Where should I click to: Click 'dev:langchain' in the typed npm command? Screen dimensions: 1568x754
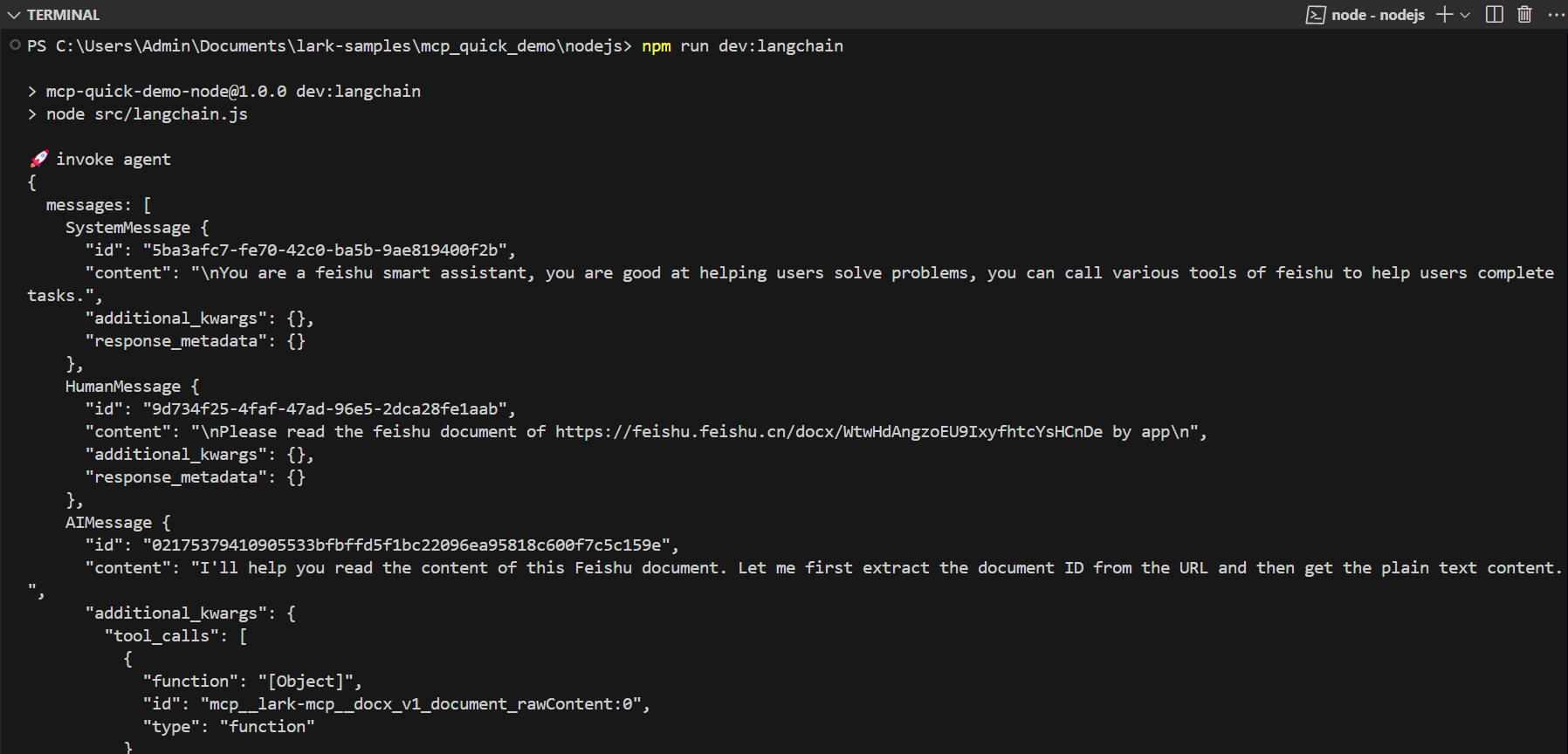[x=781, y=46]
